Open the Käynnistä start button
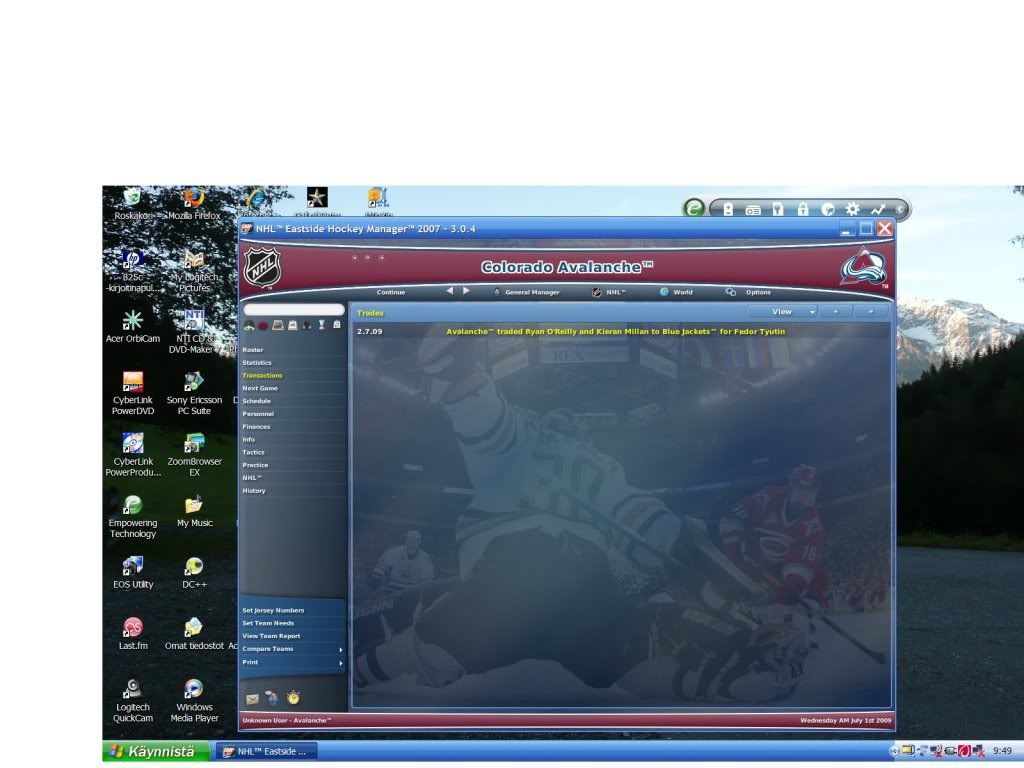The height and width of the screenshot is (768, 1024). click(156, 751)
